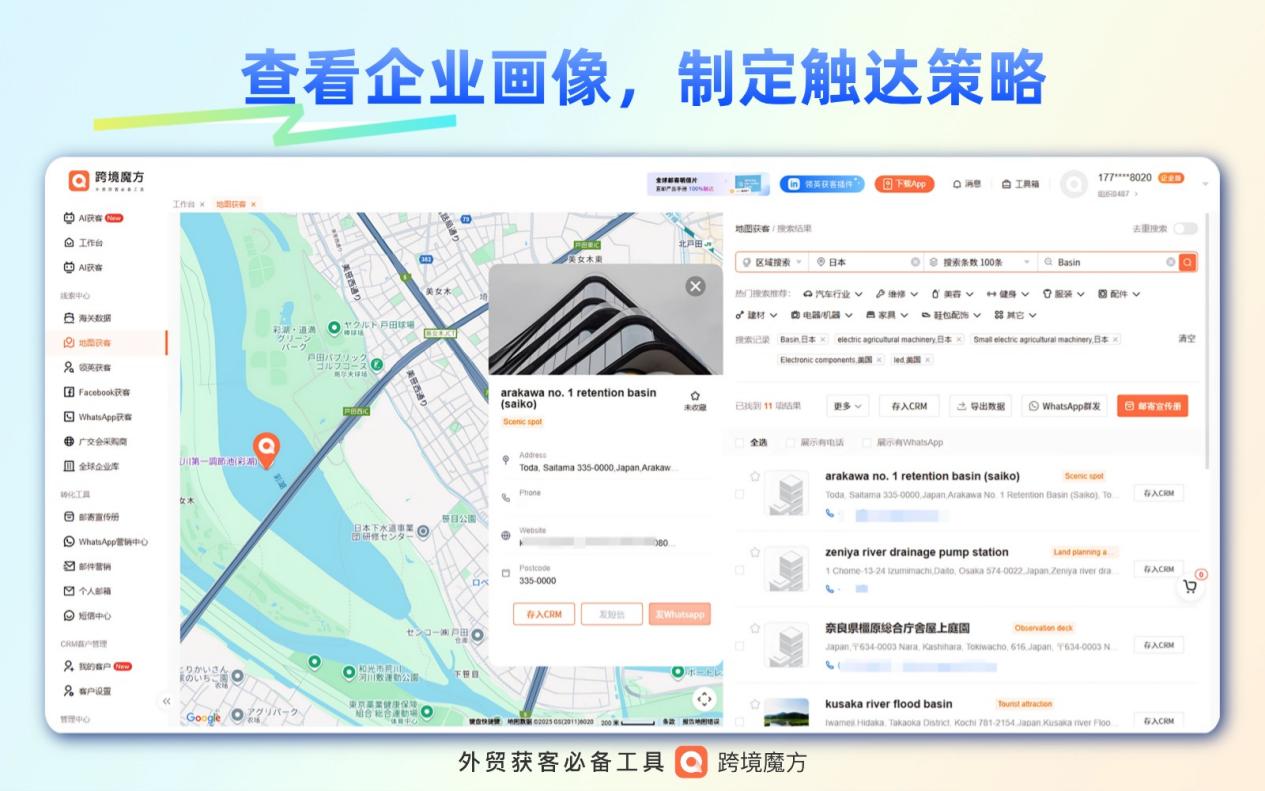Expand the 美容 category
The height and width of the screenshot is (791, 1265).
pyautogui.click(x=952, y=294)
